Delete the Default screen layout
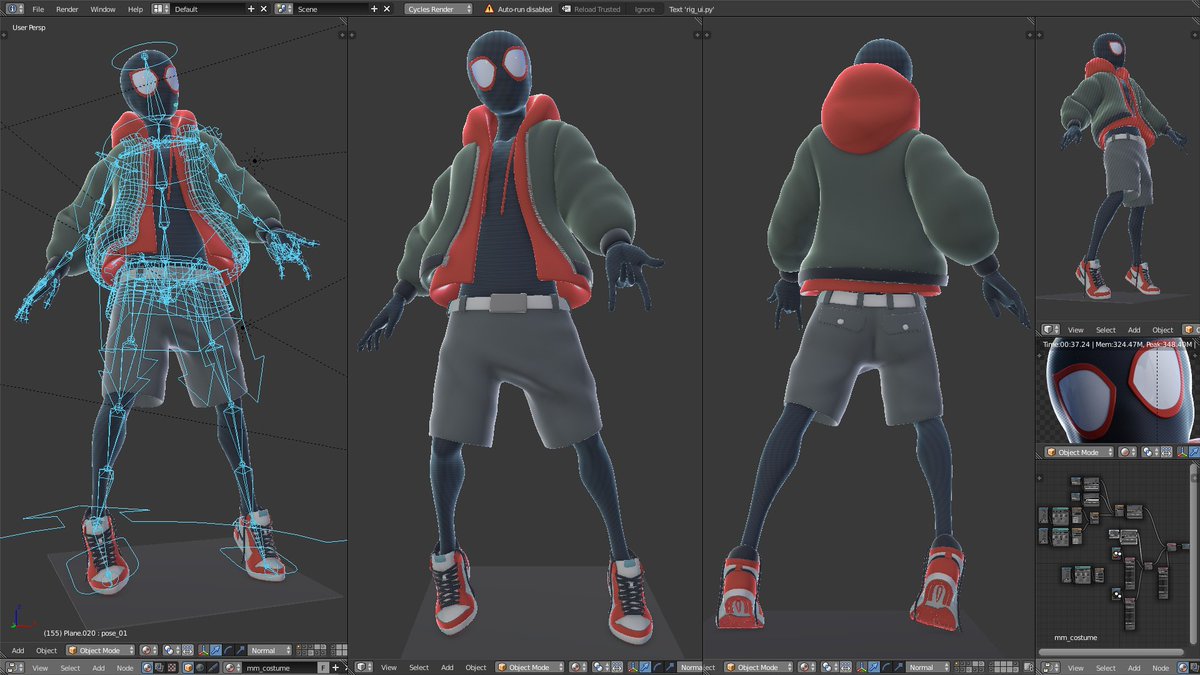 pos(264,9)
